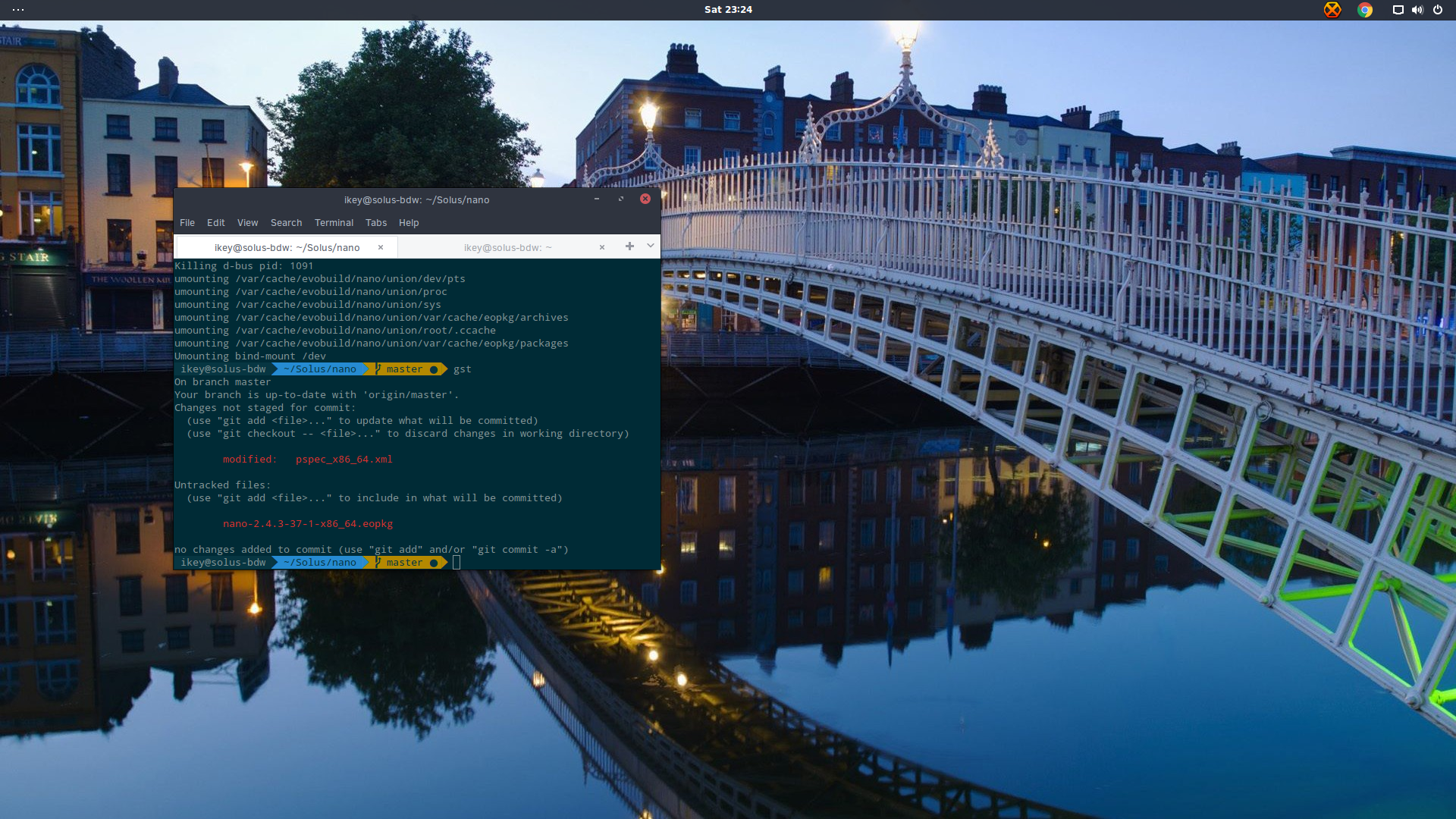This screenshot has width=1456, height=819.
Task: Click the terminal cursor at bottom prompt
Action: (457, 563)
